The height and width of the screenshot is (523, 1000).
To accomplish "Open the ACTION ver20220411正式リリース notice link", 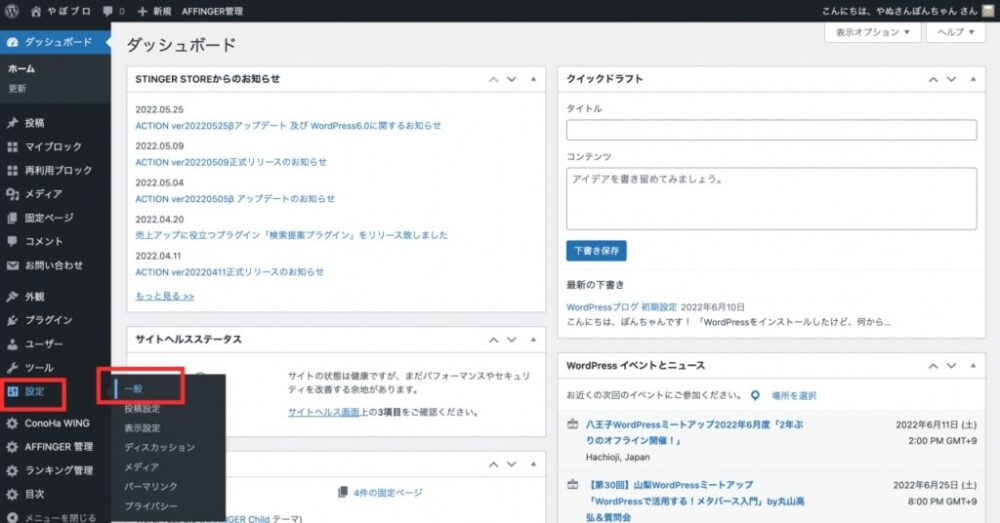I will coord(230,272).
